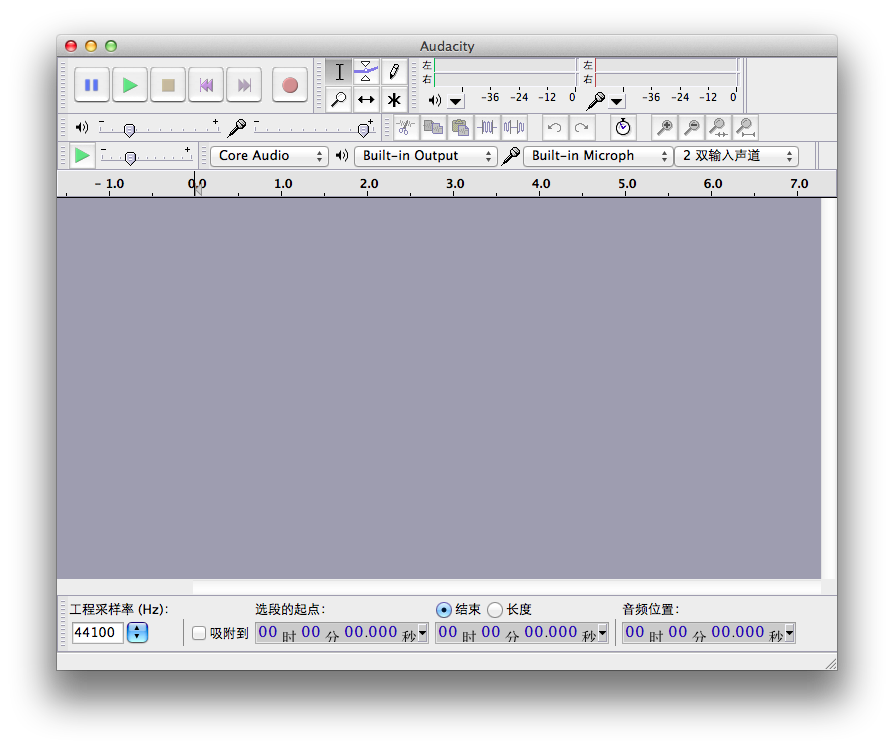Click the output volume slider handle
Image resolution: width=894 pixels, height=749 pixels.
pos(129,131)
